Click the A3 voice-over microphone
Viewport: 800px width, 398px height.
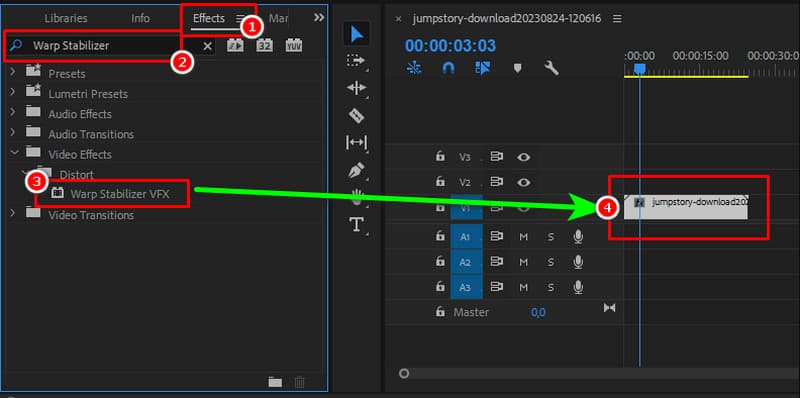click(x=578, y=288)
